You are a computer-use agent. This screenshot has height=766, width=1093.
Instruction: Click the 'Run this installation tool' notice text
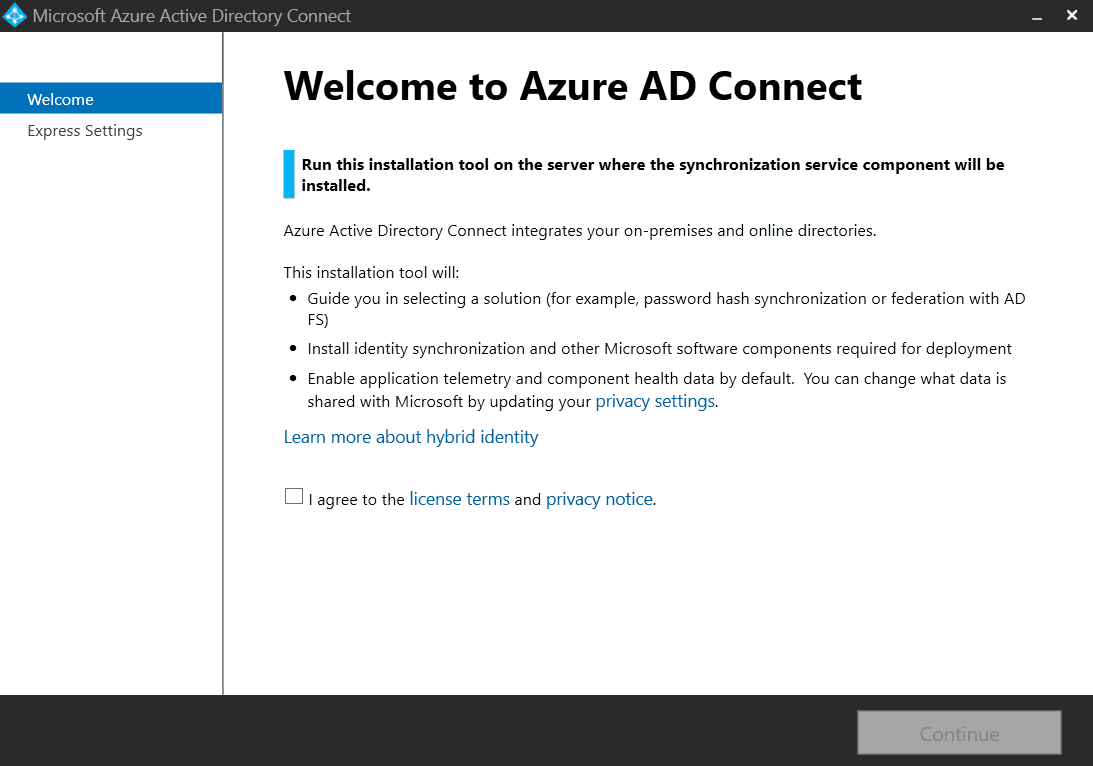(x=652, y=175)
